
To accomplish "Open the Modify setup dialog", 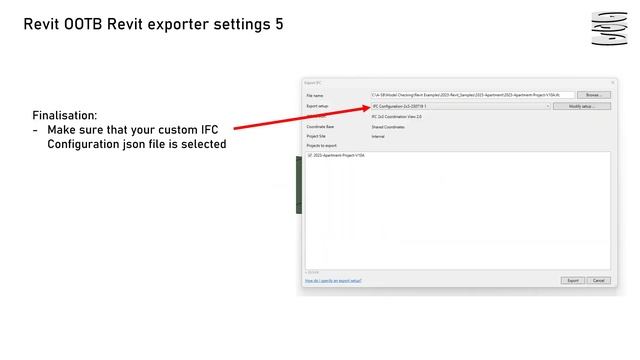I will 582,106.
